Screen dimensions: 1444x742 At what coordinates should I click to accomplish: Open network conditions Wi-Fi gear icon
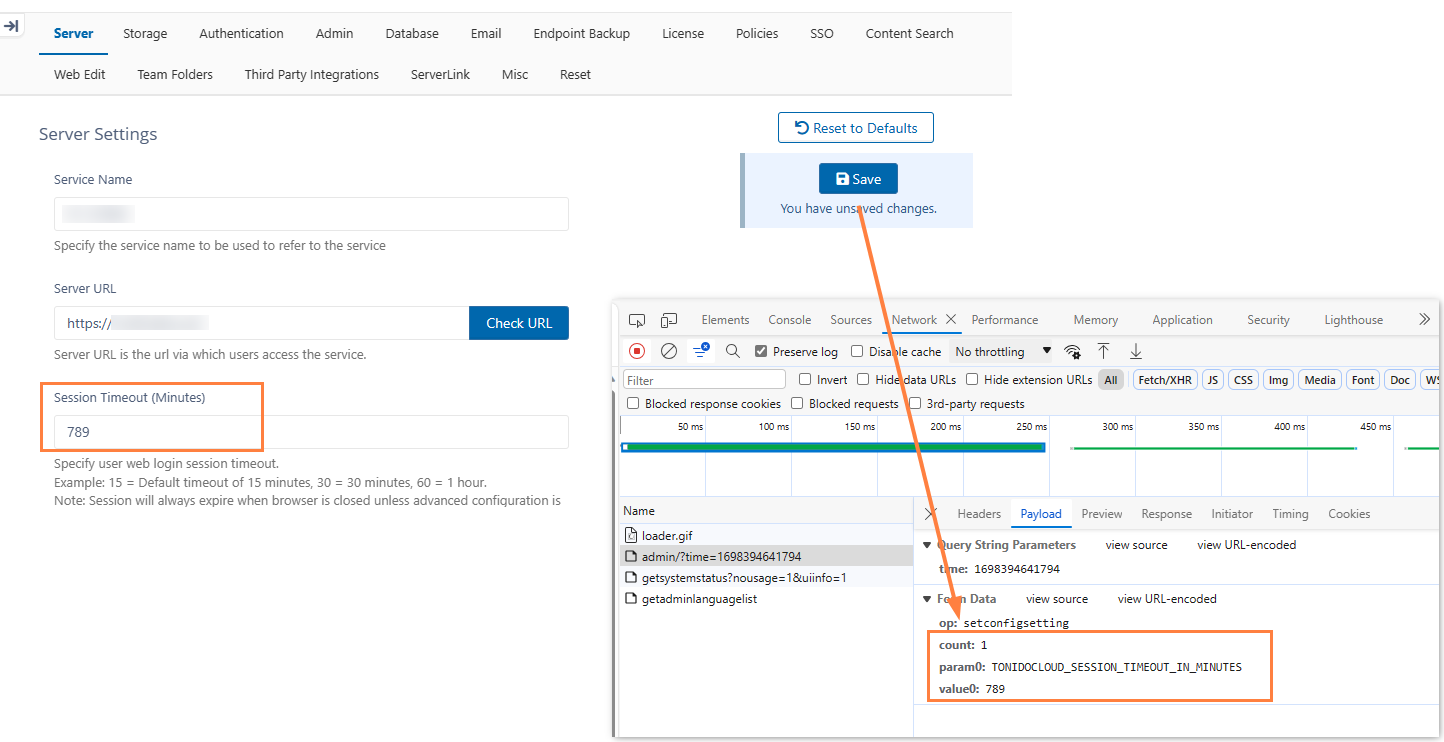click(1073, 351)
